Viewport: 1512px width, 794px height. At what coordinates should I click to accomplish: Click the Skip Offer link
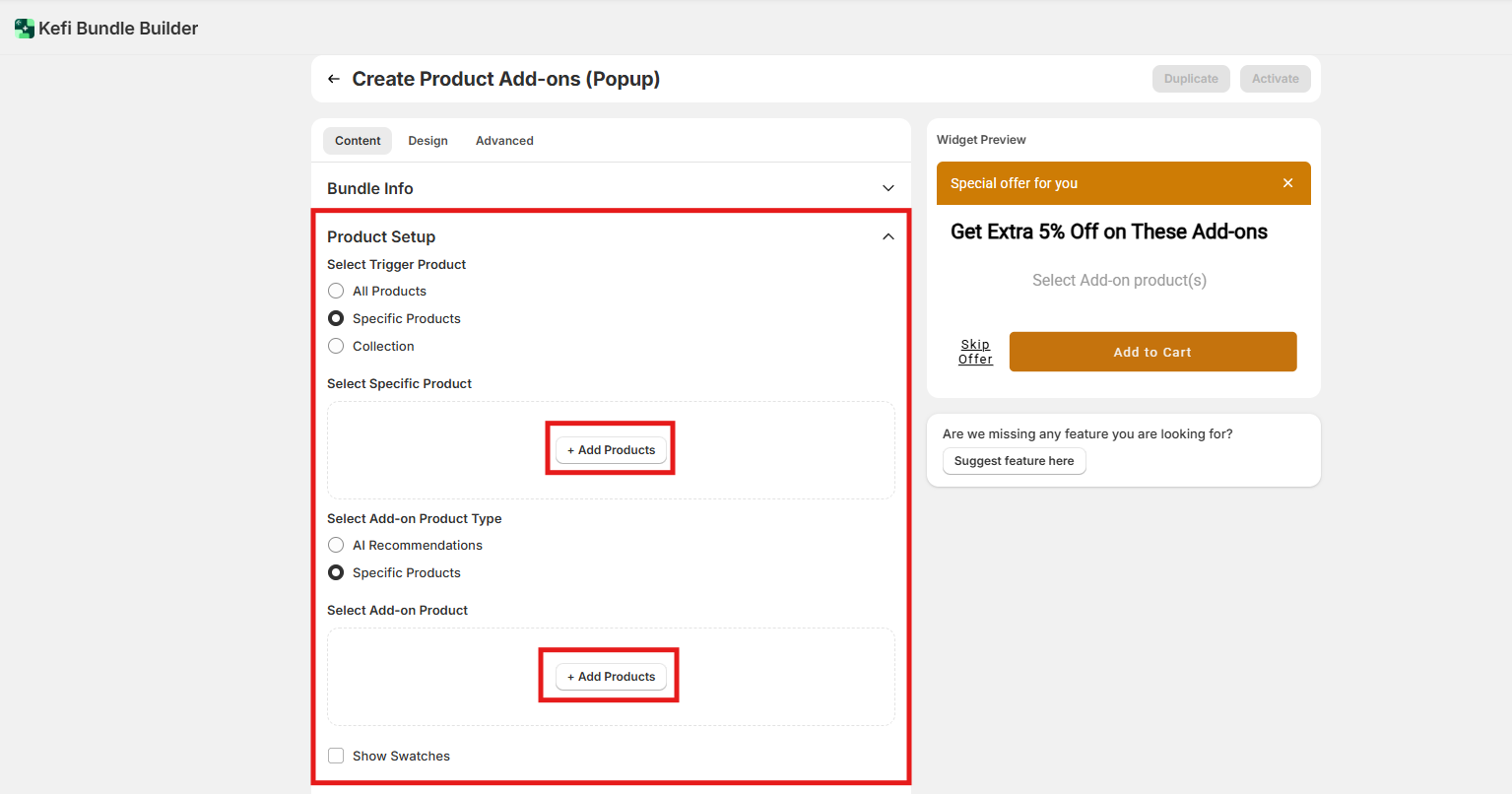tap(975, 352)
